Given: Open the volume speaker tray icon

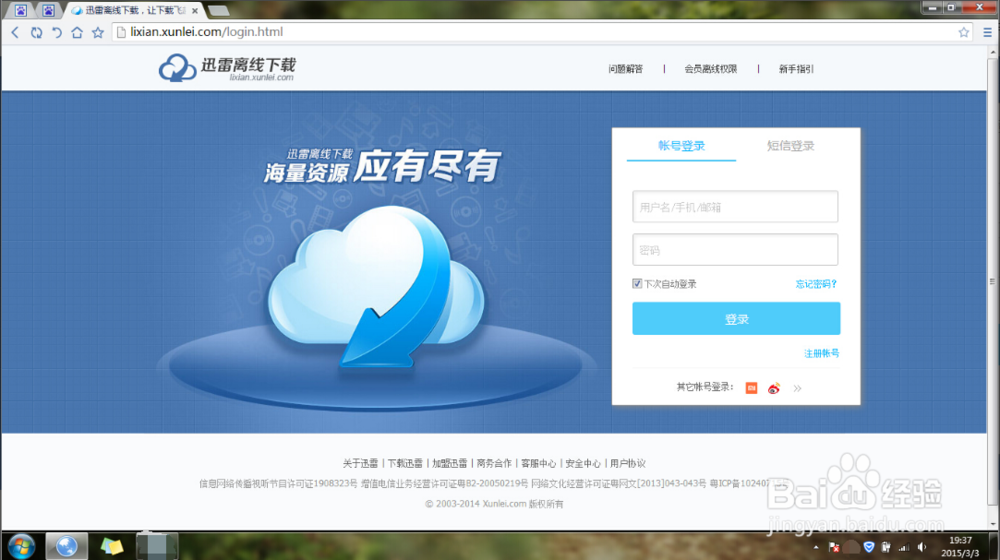Looking at the screenshot, I should tap(922, 547).
